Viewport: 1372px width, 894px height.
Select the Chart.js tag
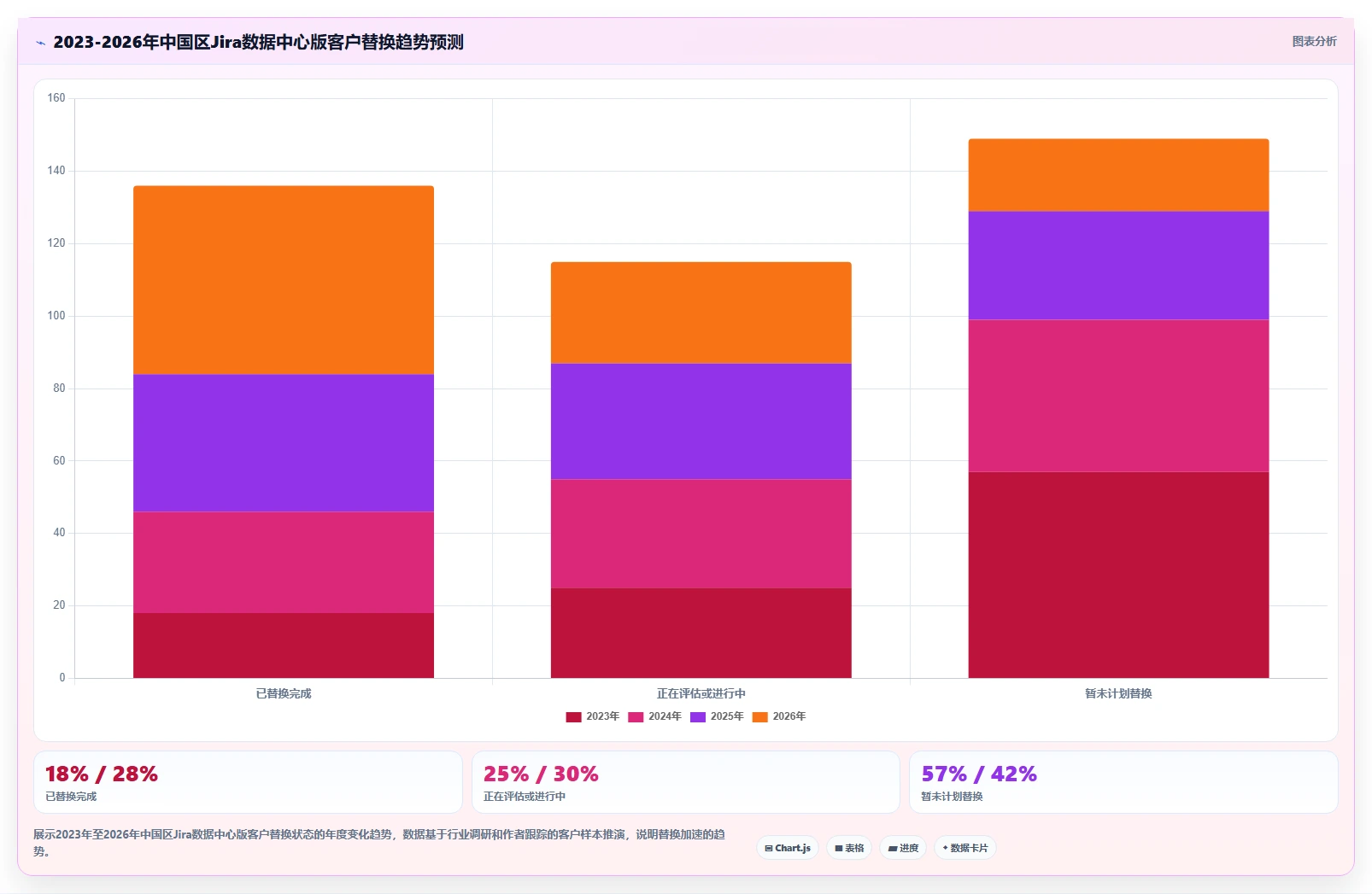tap(788, 848)
